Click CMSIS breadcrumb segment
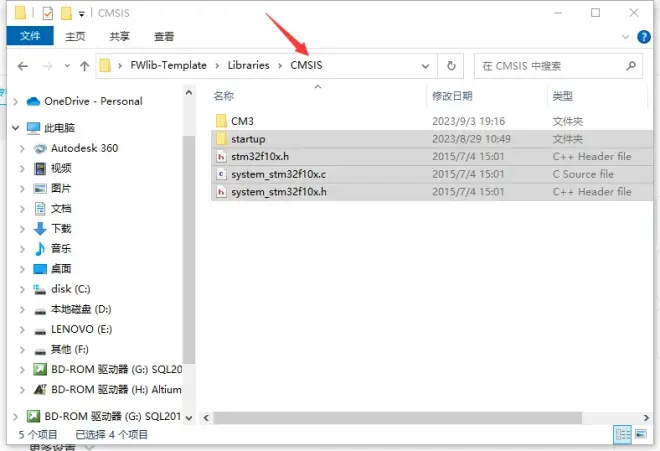 306,65
